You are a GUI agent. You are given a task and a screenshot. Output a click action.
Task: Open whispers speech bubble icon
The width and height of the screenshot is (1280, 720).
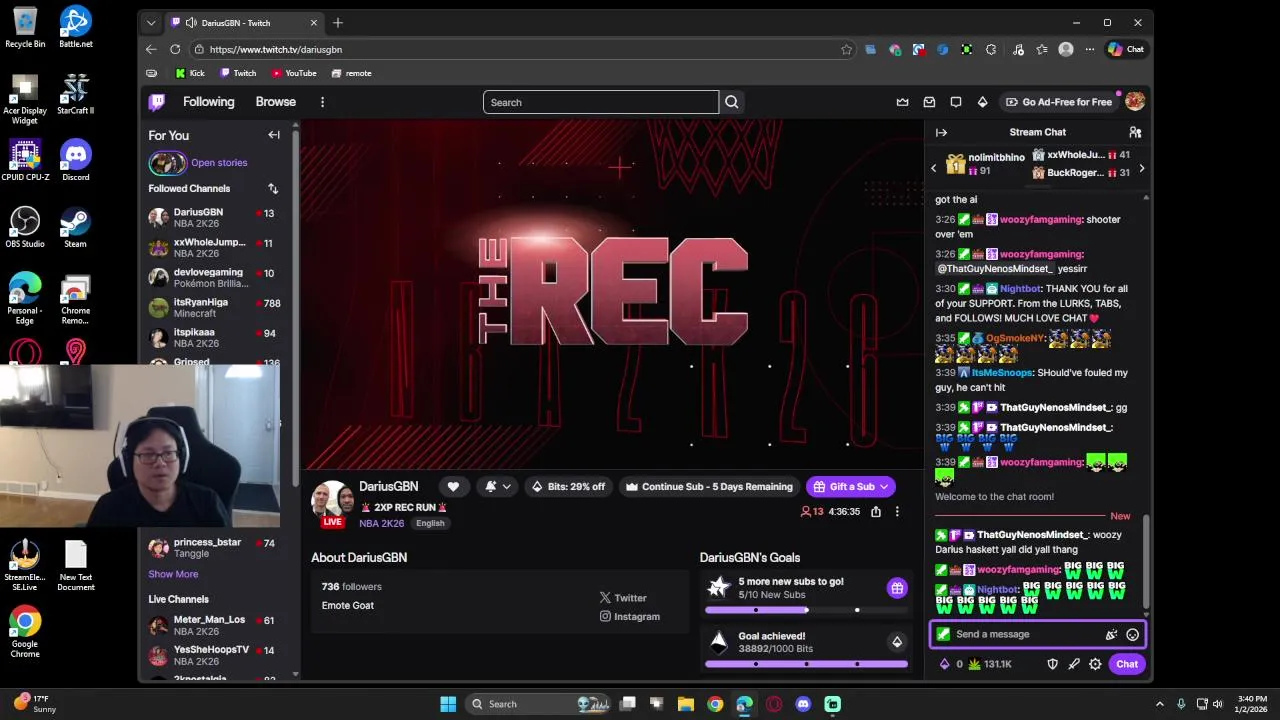click(956, 102)
